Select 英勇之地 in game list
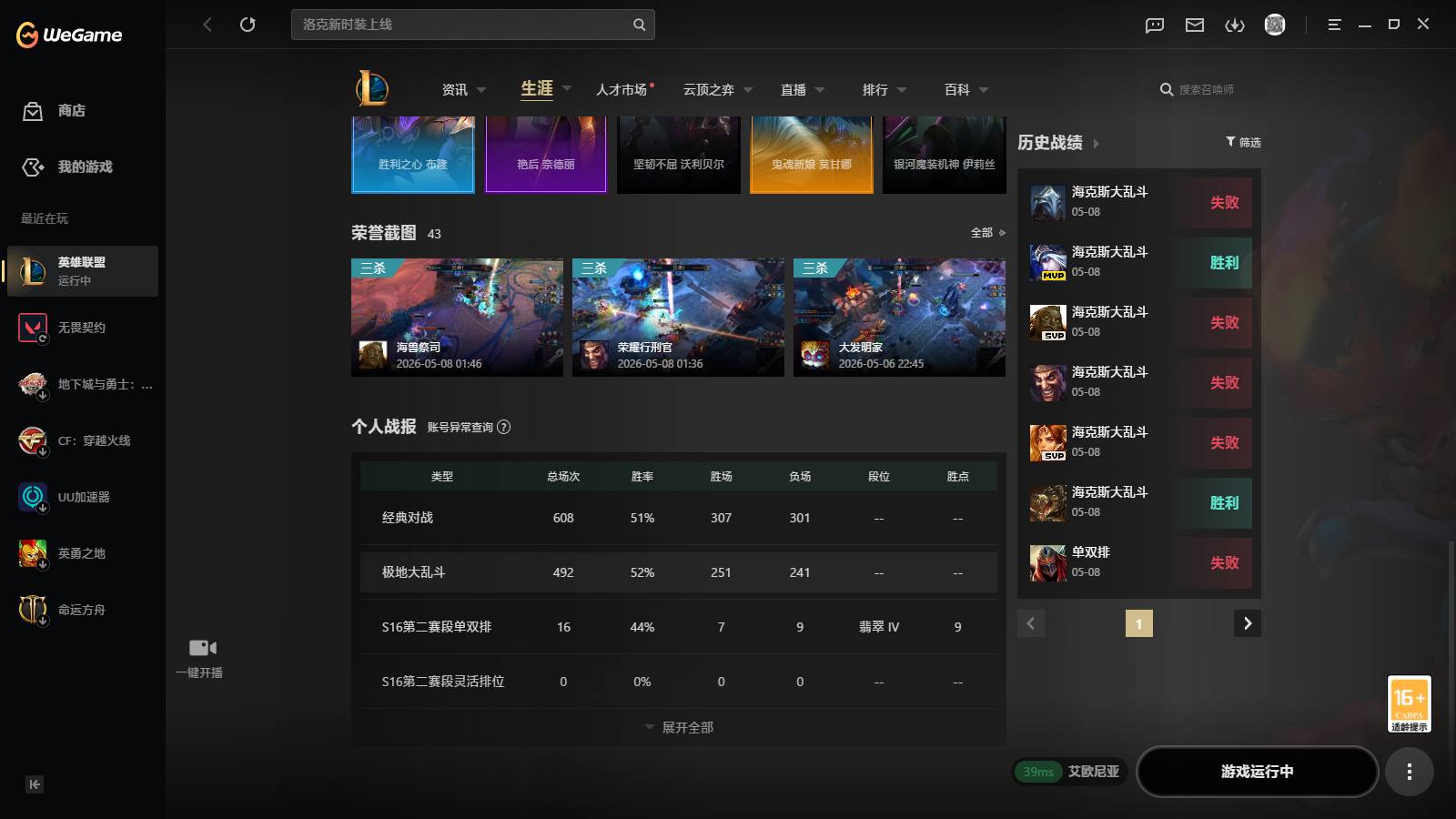The height and width of the screenshot is (819, 1456). [x=83, y=553]
